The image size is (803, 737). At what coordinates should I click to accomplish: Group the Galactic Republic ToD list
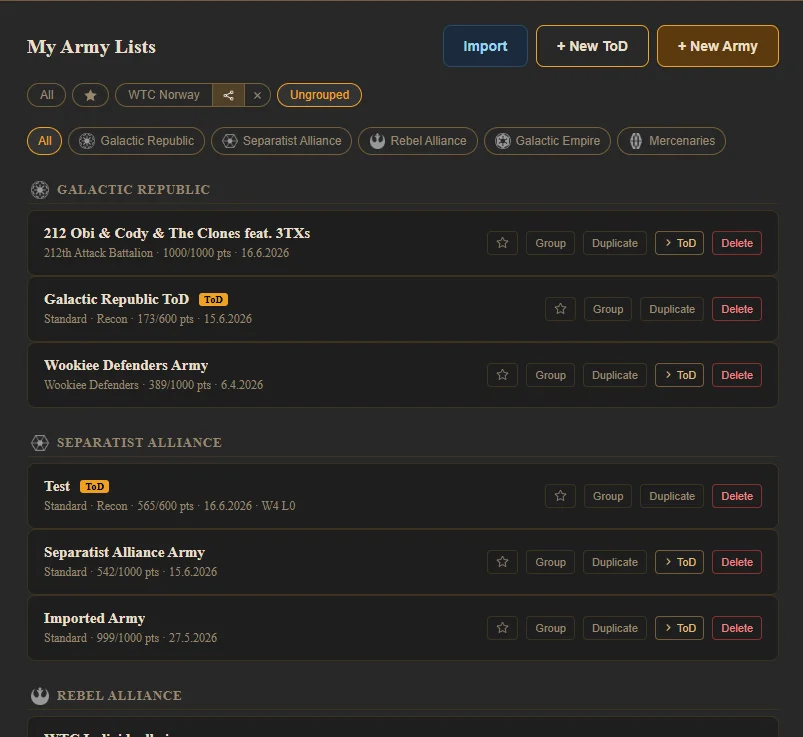pyautogui.click(x=608, y=309)
